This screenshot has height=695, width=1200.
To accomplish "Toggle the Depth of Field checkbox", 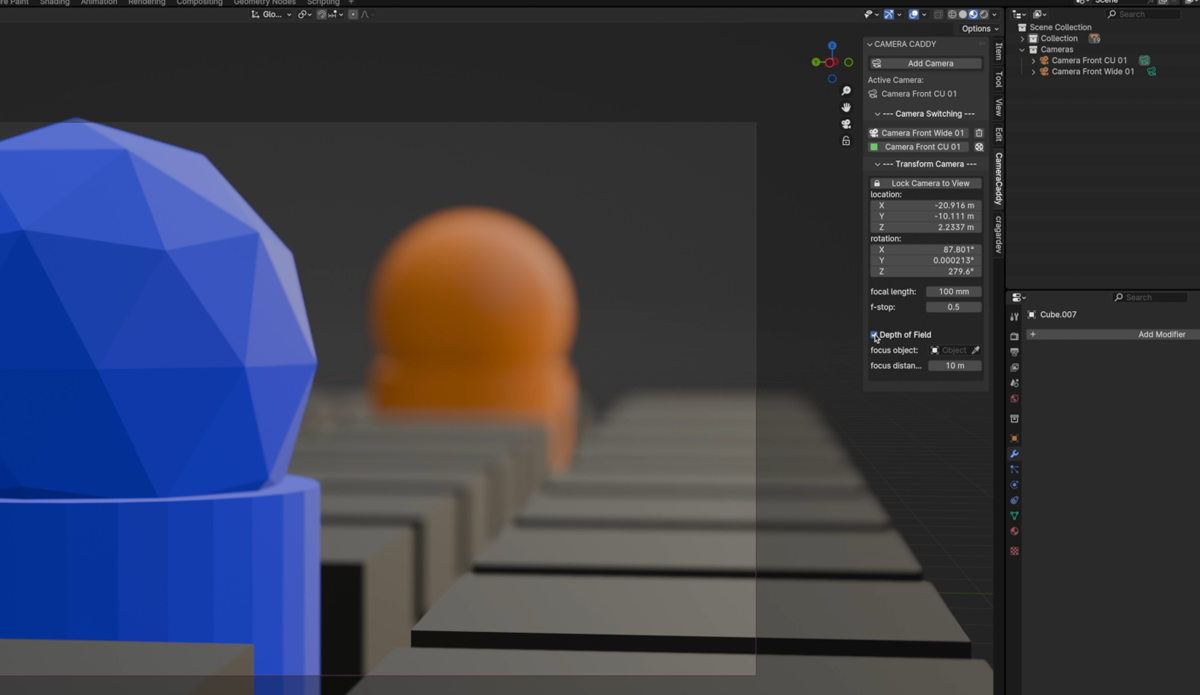I will coord(874,335).
